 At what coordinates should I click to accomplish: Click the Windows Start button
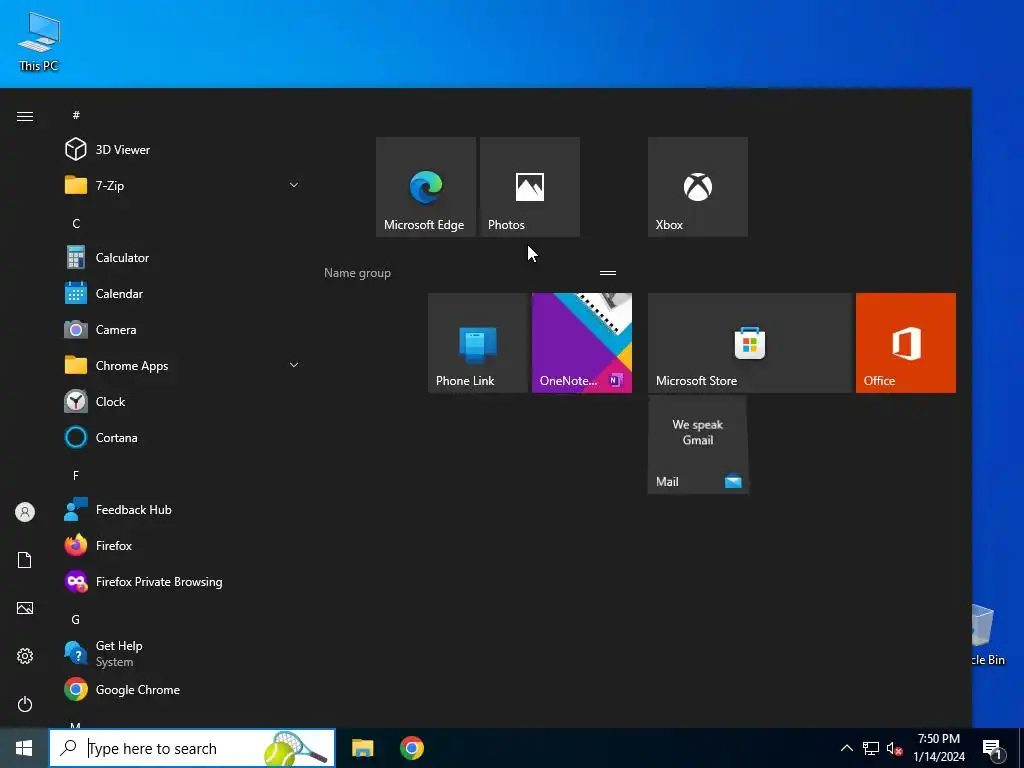[x=24, y=748]
